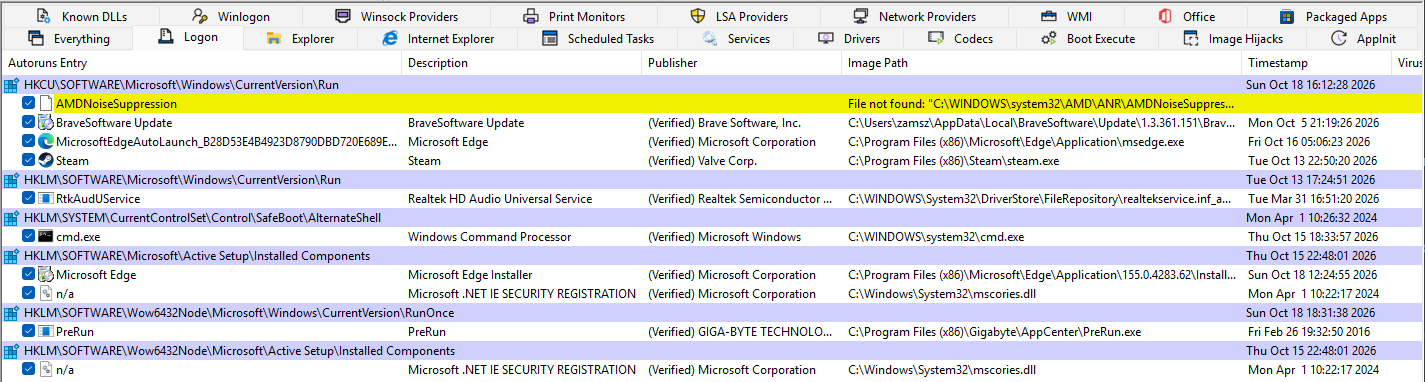Click the Edge icon beside MicrosoftEdgeAutoLaunch entry
The image size is (1425, 382).
tap(46, 142)
